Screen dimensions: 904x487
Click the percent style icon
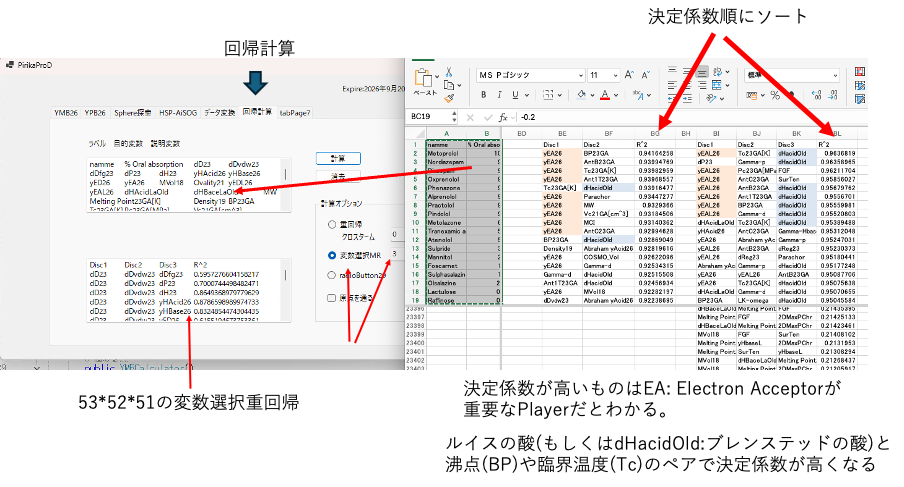pyautogui.click(x=774, y=94)
